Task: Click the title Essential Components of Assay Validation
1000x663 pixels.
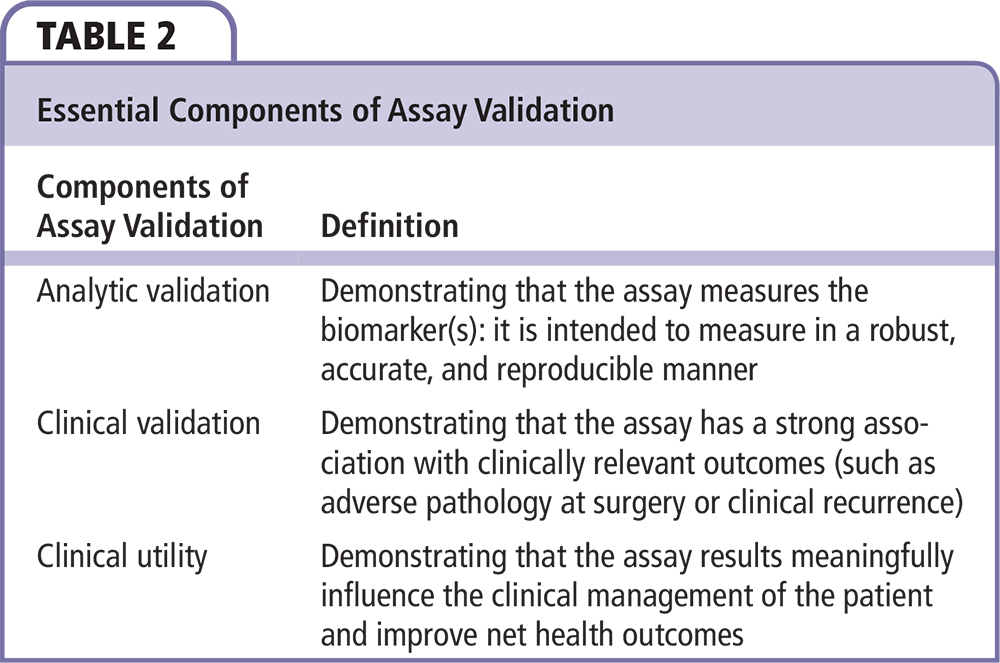Action: click(x=325, y=110)
